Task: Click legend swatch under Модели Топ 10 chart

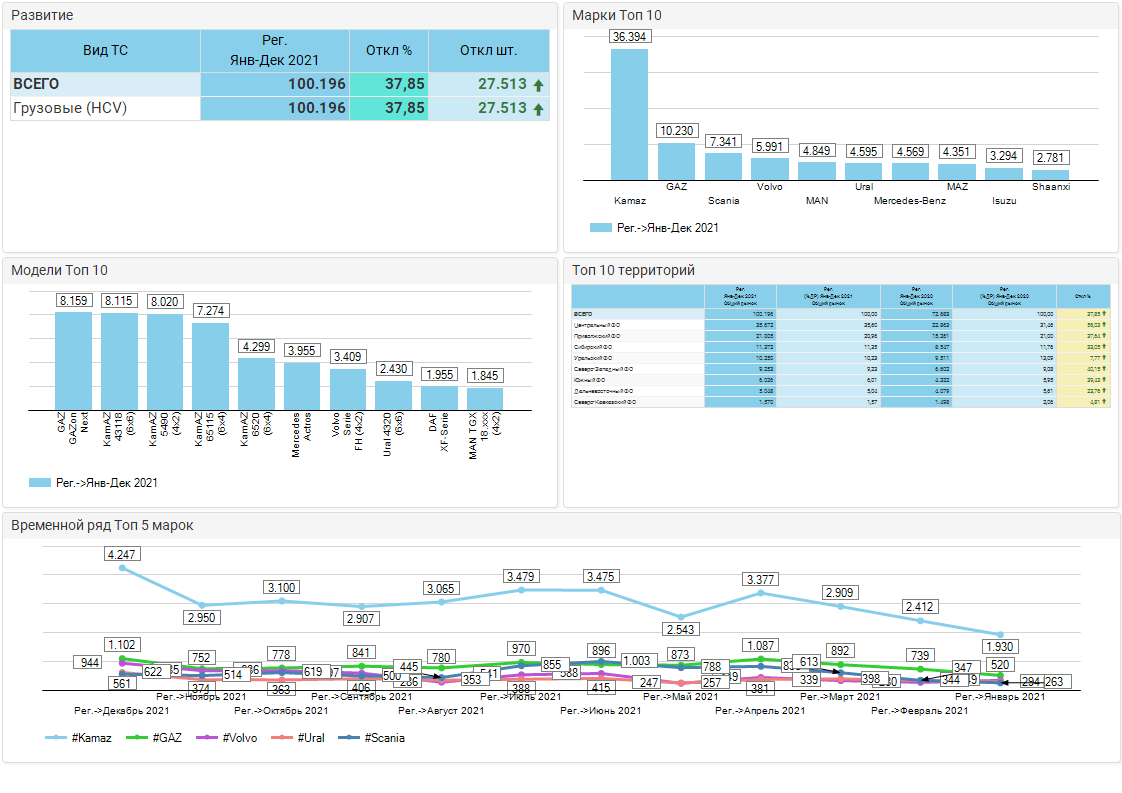Action: click(40, 483)
